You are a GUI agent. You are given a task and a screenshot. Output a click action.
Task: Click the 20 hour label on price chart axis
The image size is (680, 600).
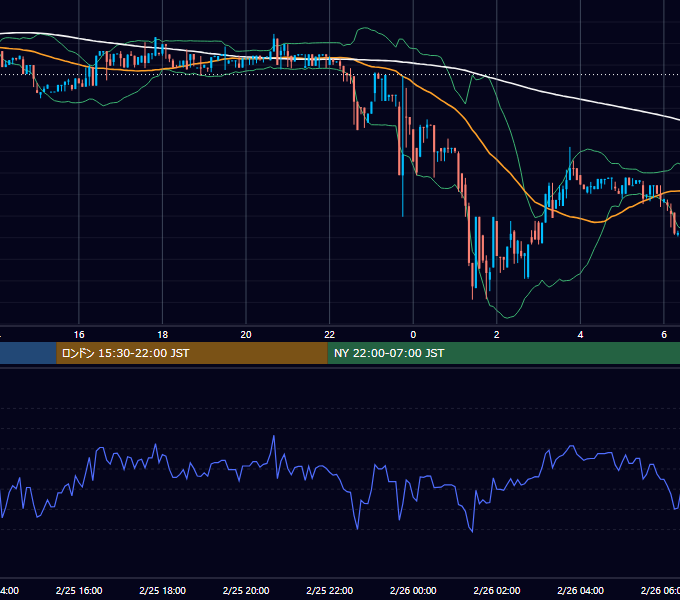(x=246, y=335)
